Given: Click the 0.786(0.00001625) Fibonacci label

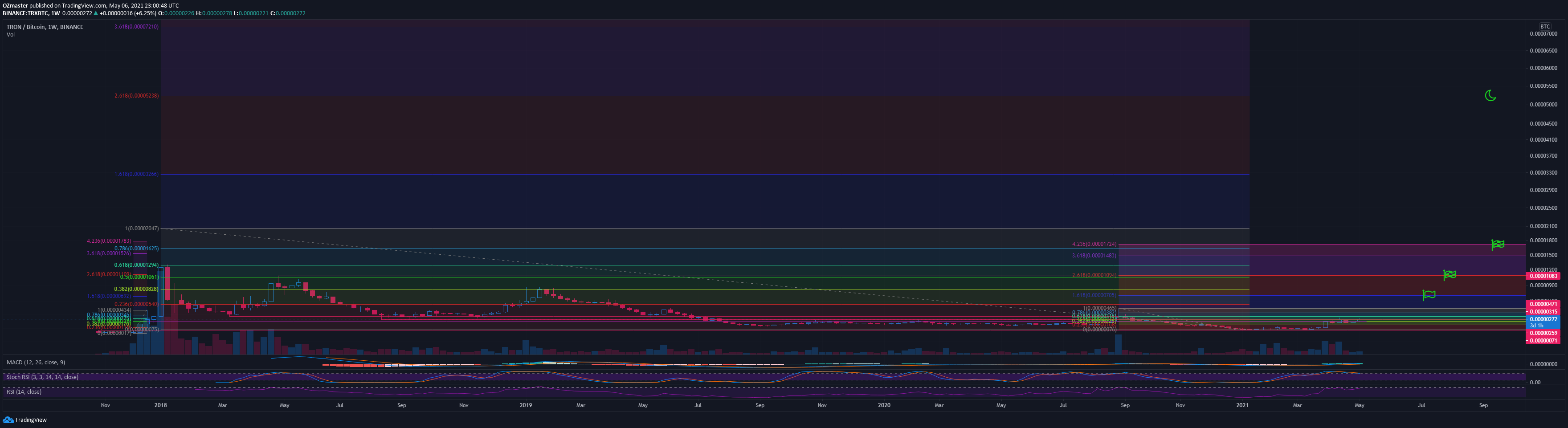Looking at the screenshot, I should [136, 249].
